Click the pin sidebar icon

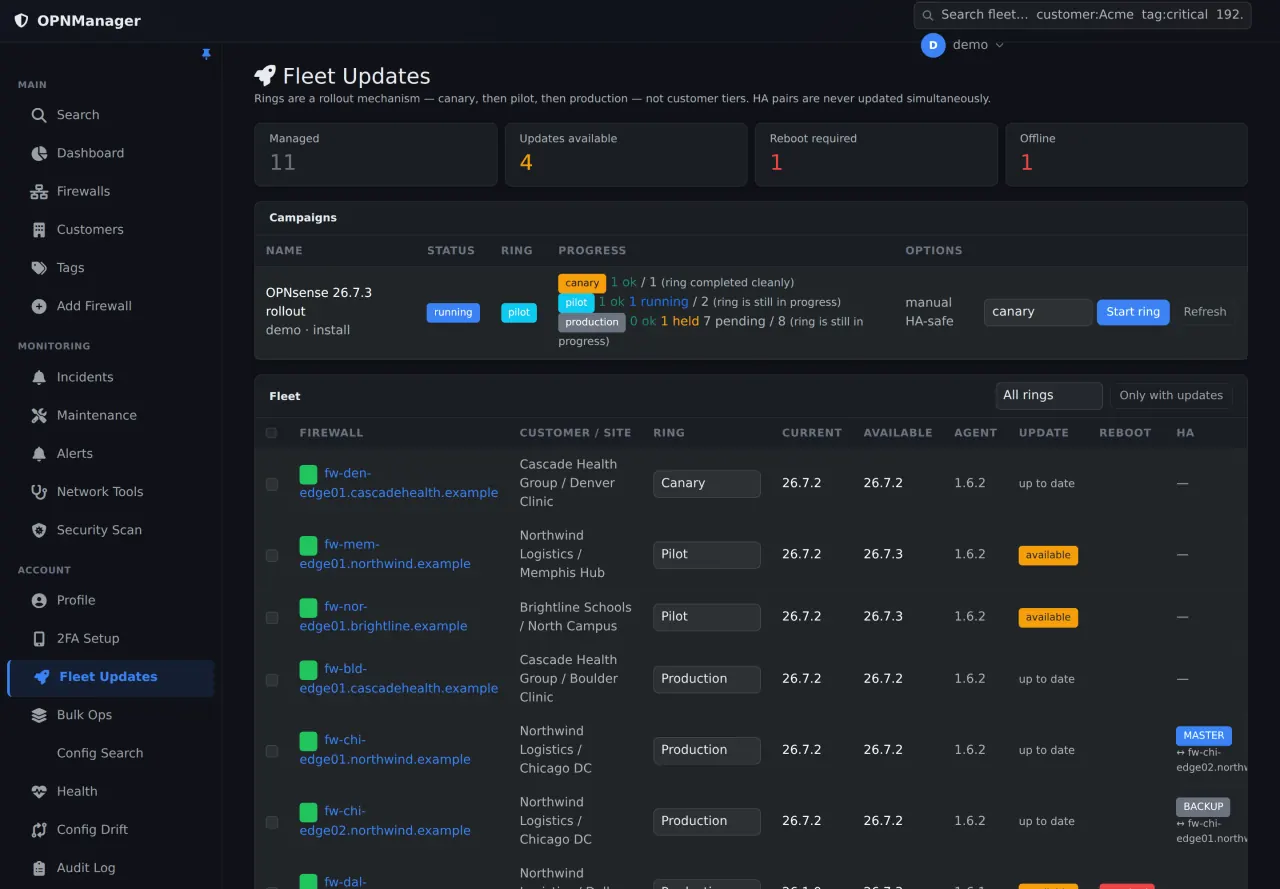coord(206,54)
